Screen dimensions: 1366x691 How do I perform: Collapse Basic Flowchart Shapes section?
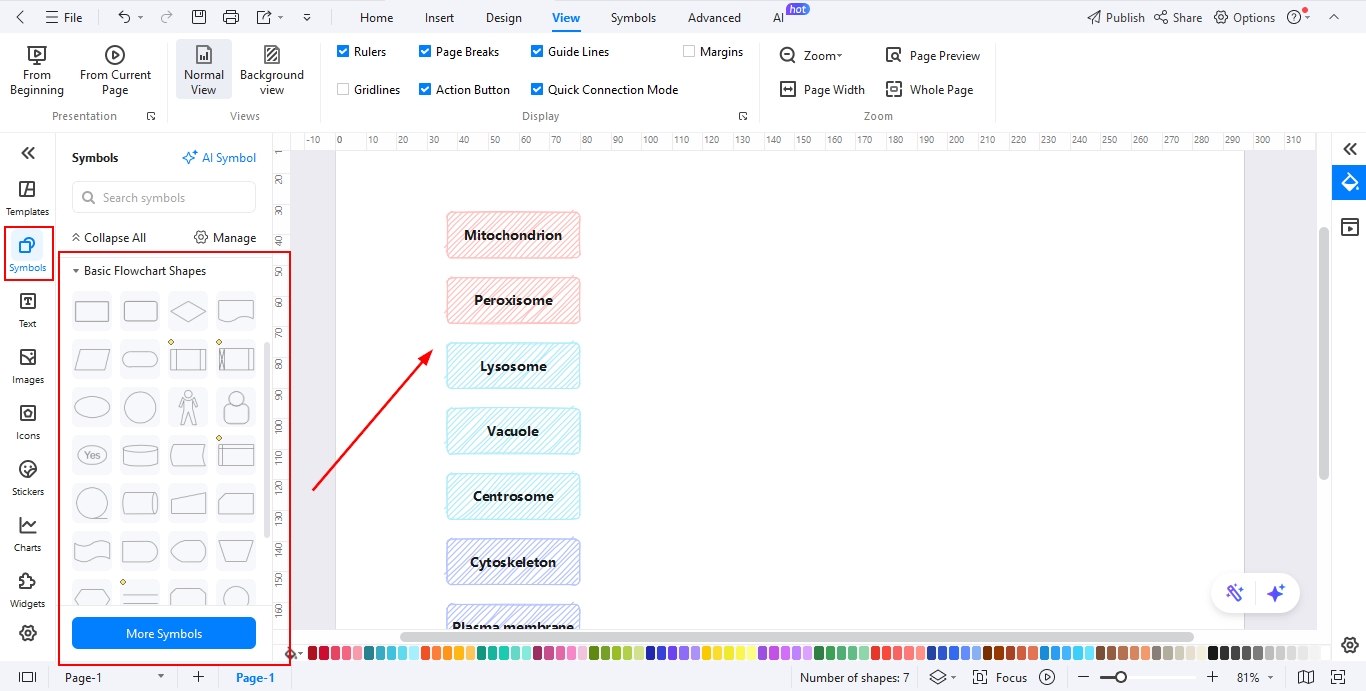(76, 271)
